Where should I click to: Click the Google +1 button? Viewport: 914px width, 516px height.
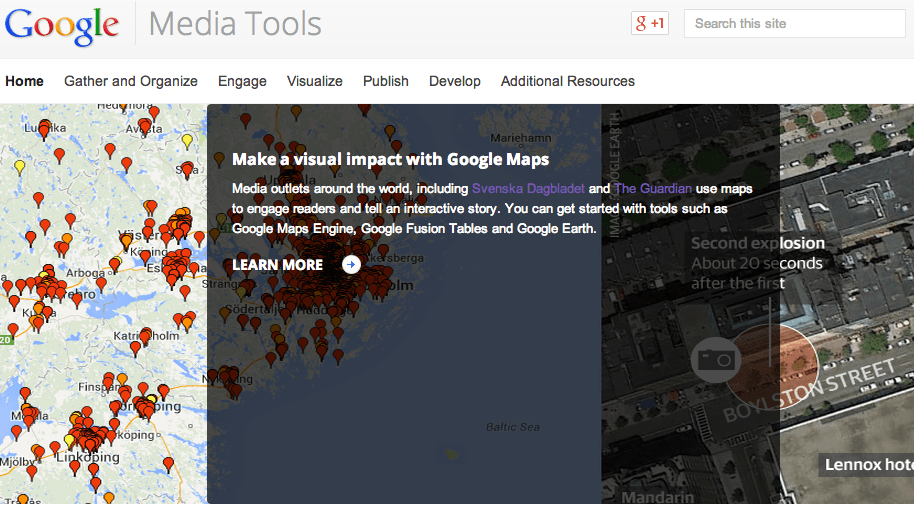coord(649,23)
